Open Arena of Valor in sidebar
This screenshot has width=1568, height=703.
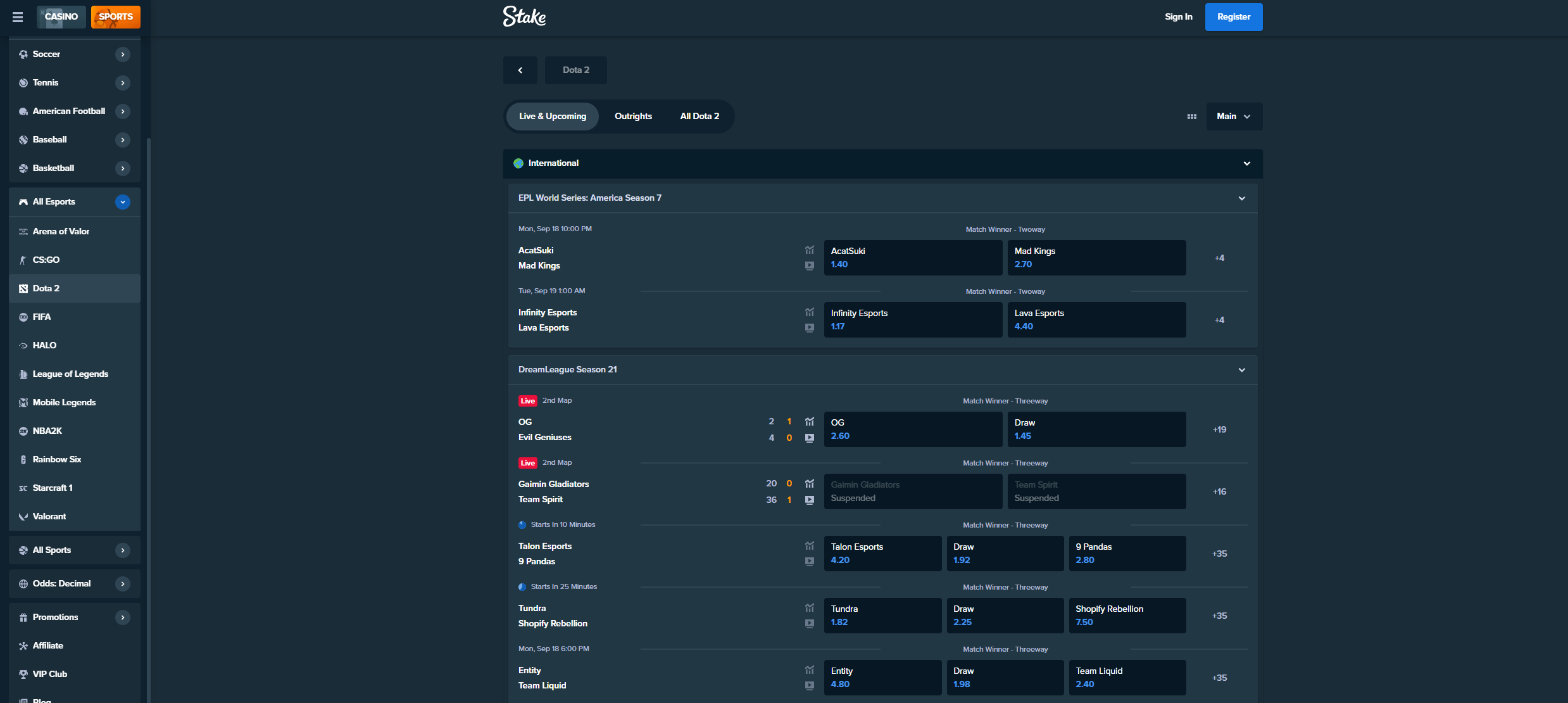coord(75,232)
